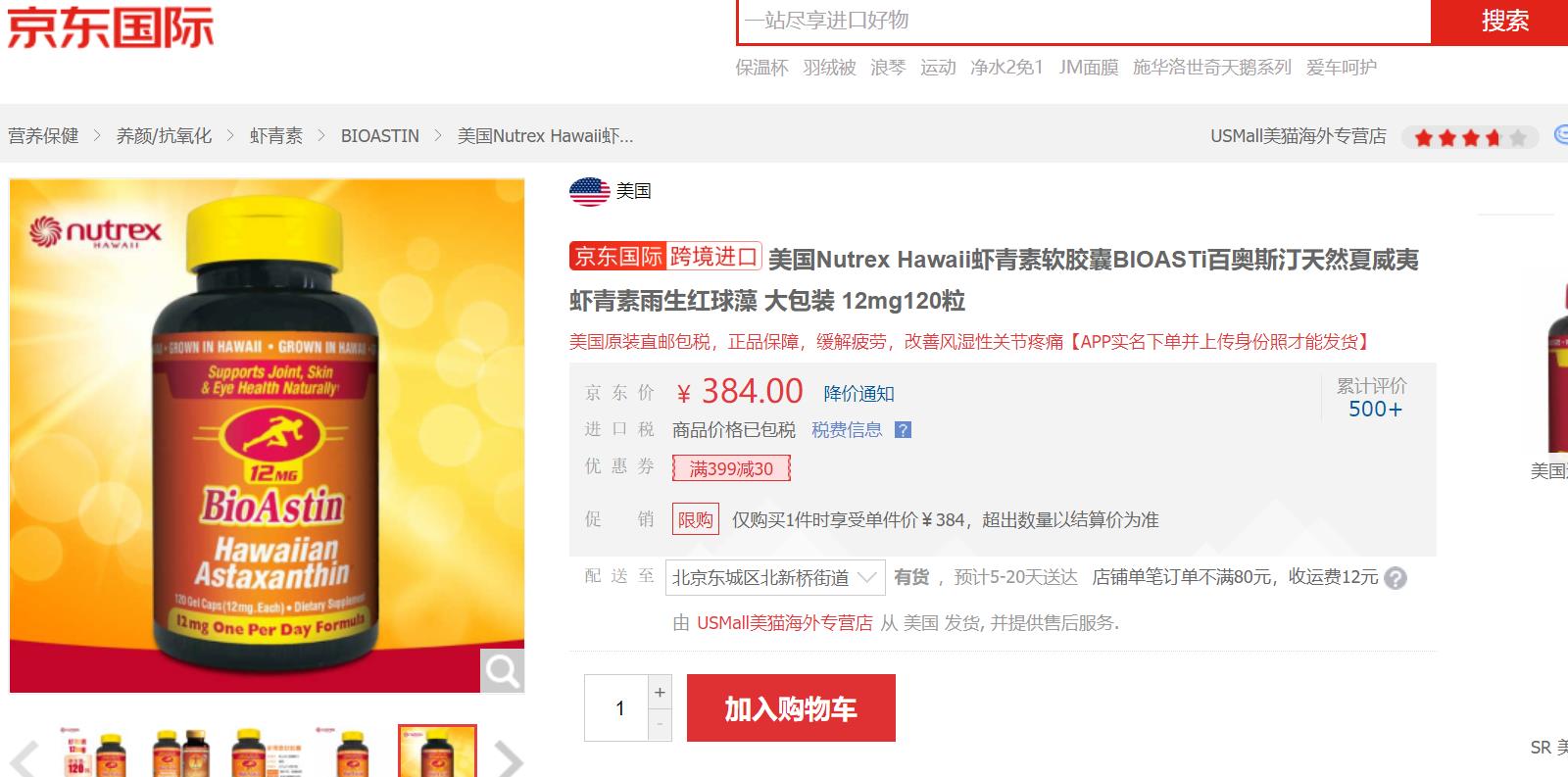Select the highlighted fifth product thumbnail
The image size is (1568, 777).
click(x=437, y=751)
